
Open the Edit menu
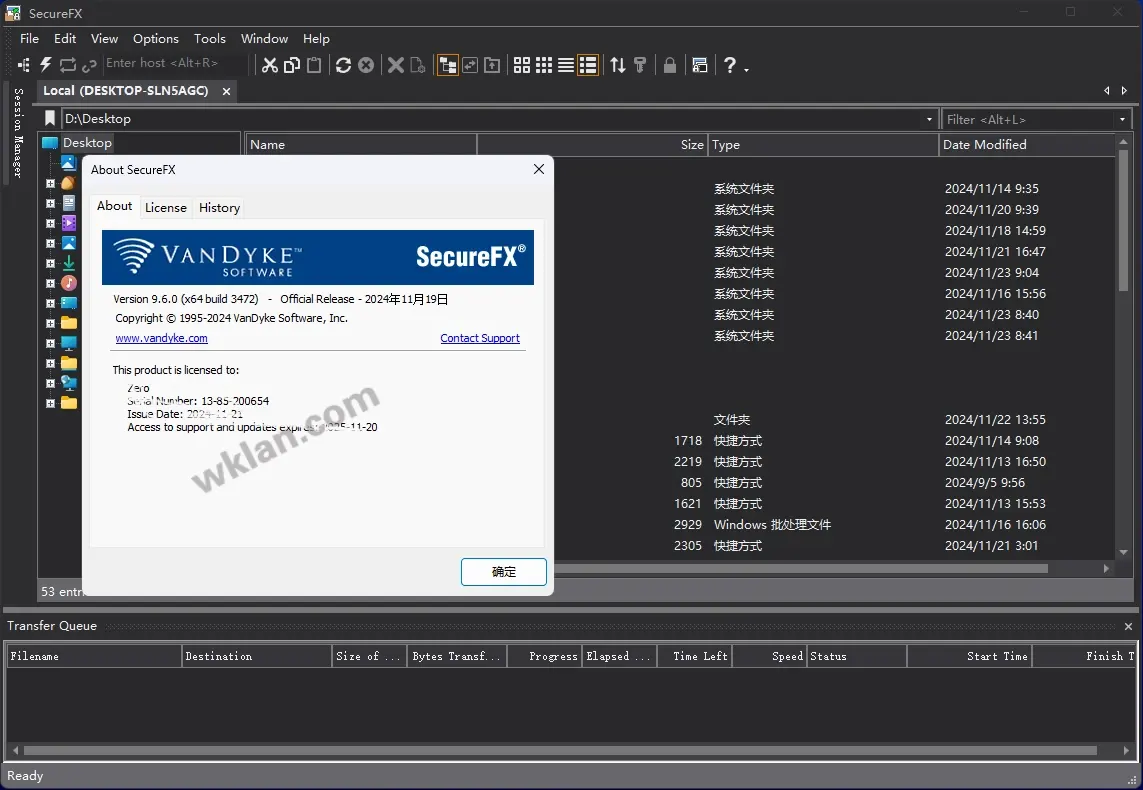click(65, 39)
